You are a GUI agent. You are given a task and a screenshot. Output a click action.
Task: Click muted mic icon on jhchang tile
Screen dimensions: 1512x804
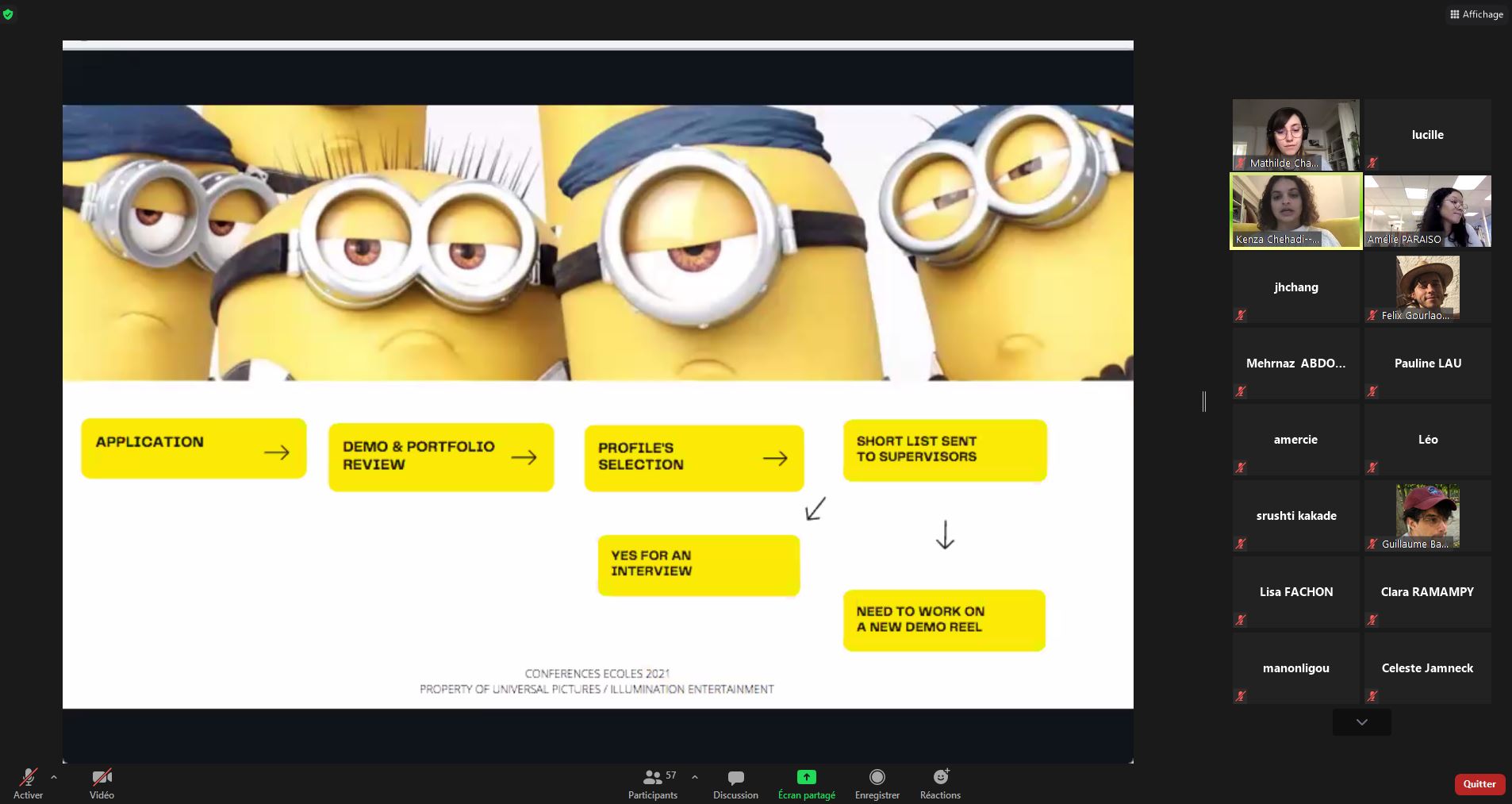coord(1241,315)
